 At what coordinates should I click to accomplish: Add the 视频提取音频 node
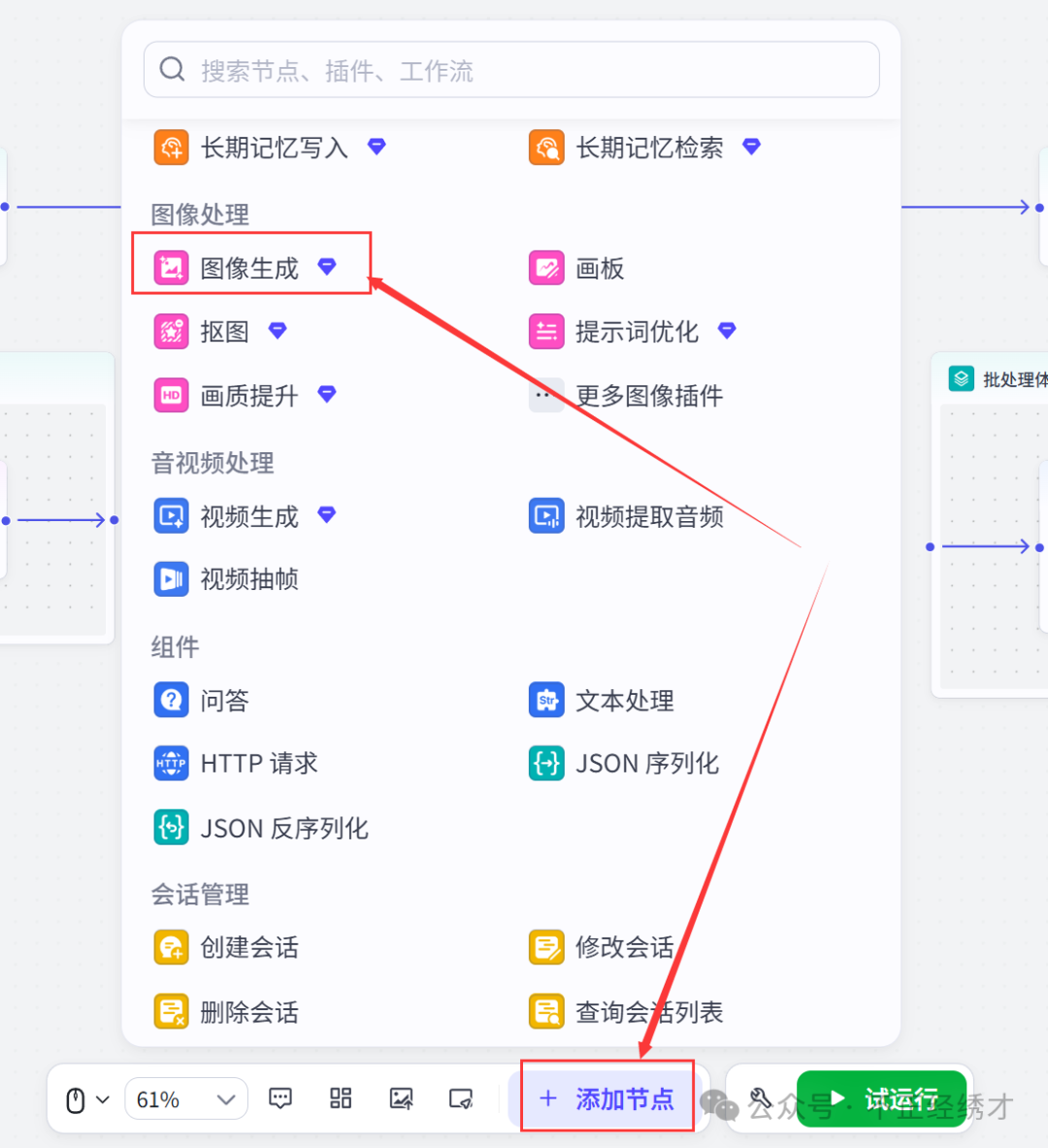[626, 516]
